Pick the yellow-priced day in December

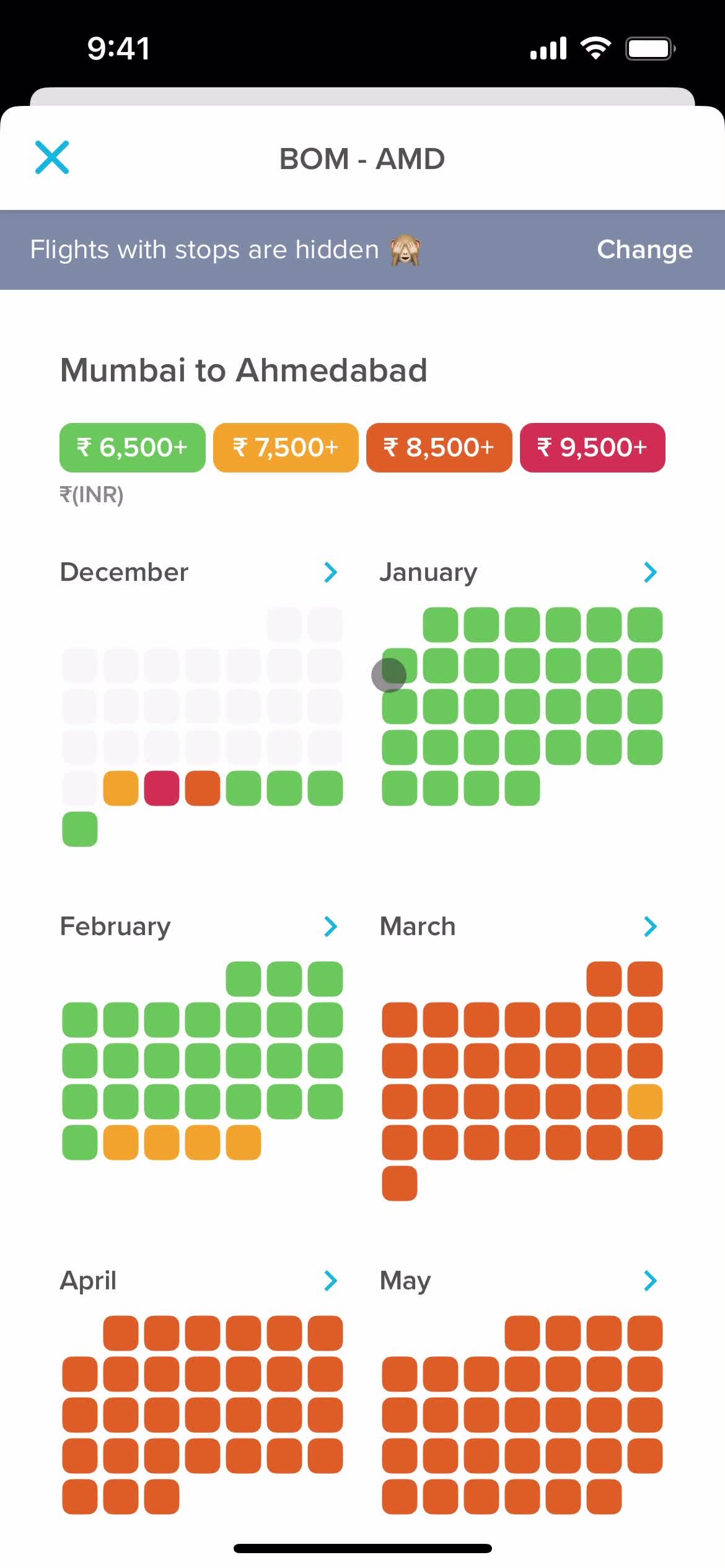[121, 788]
